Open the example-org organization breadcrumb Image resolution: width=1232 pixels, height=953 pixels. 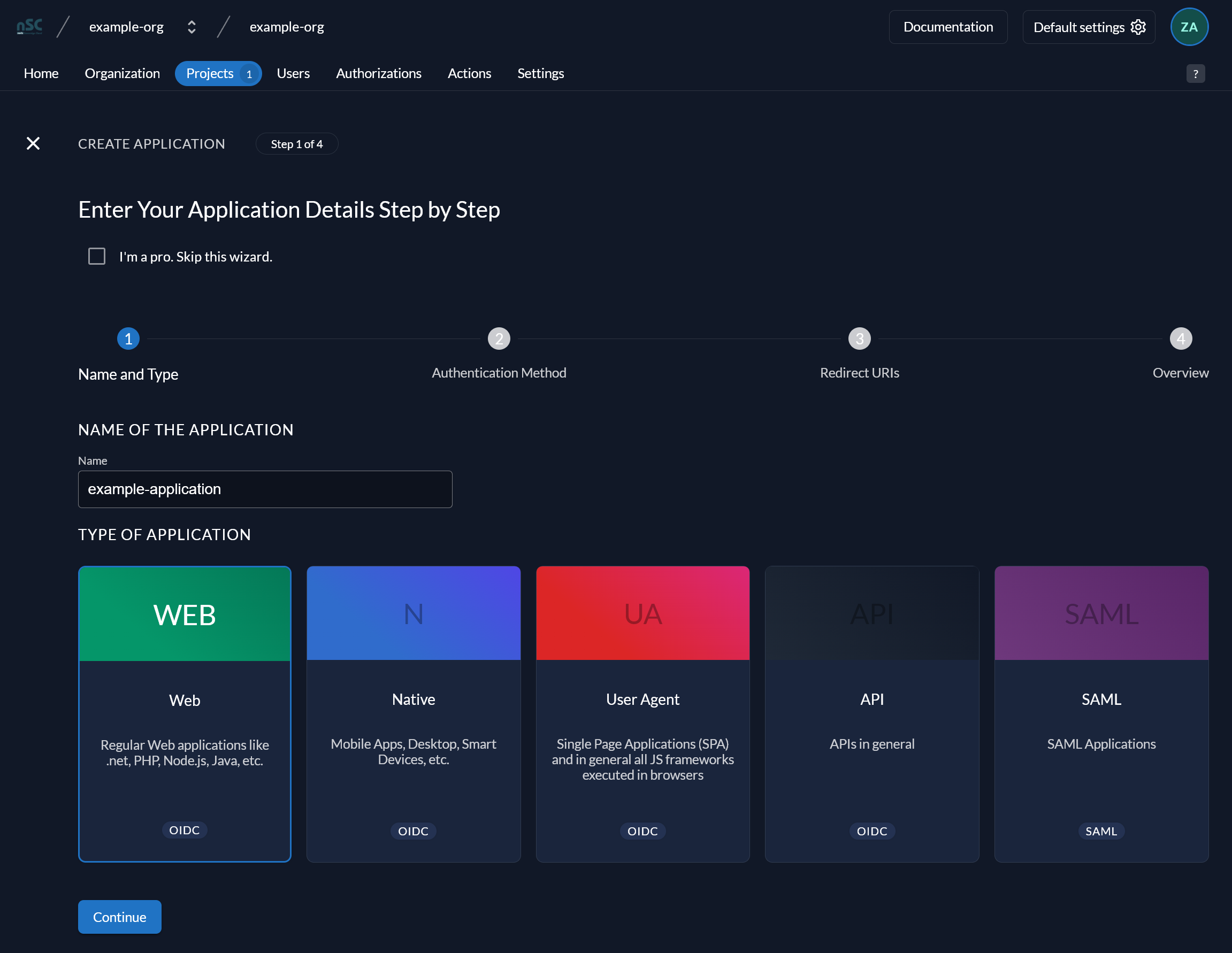[126, 27]
